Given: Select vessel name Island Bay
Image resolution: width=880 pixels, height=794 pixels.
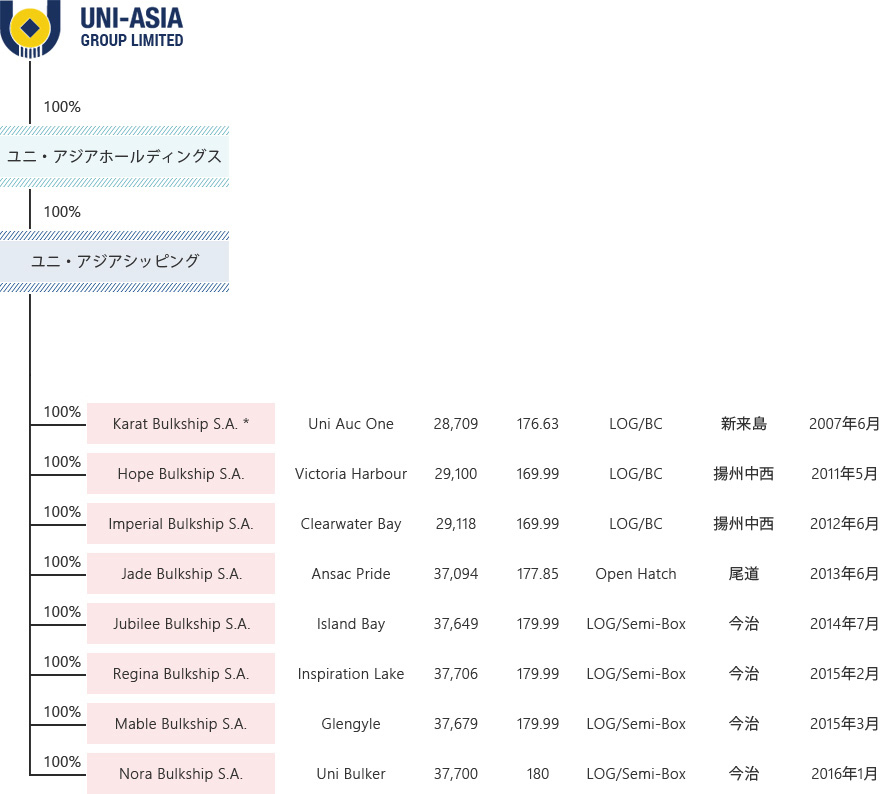Looking at the screenshot, I should (x=351, y=624).
